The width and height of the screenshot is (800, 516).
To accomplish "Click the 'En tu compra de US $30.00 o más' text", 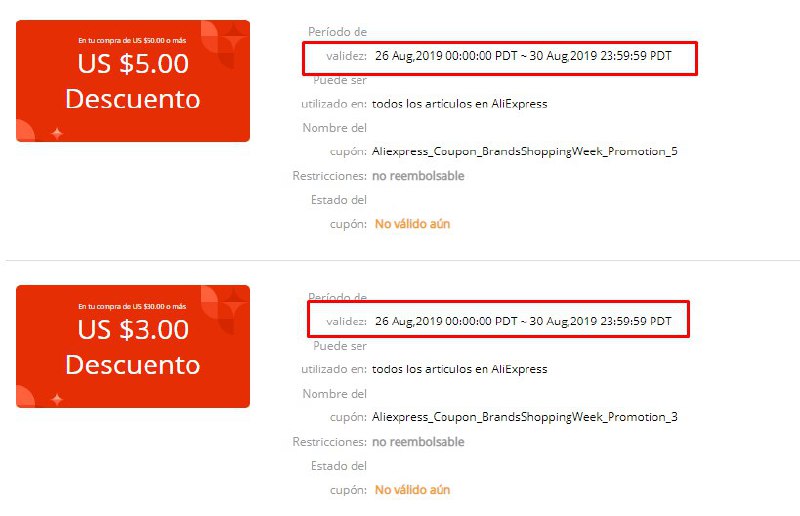I will coord(132,306).
